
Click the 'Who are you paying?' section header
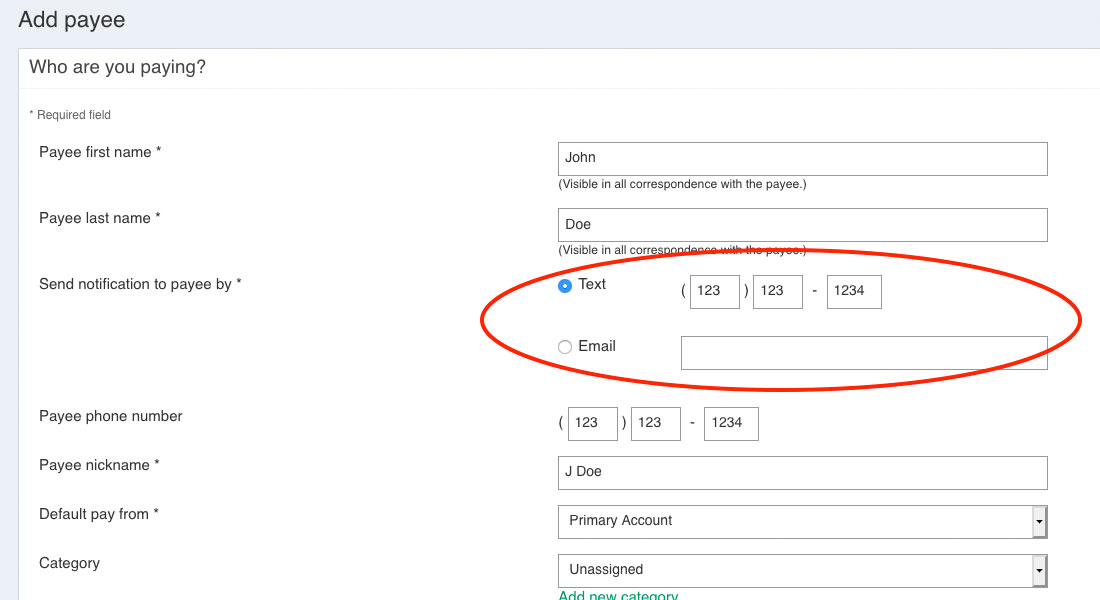pyautogui.click(x=118, y=68)
